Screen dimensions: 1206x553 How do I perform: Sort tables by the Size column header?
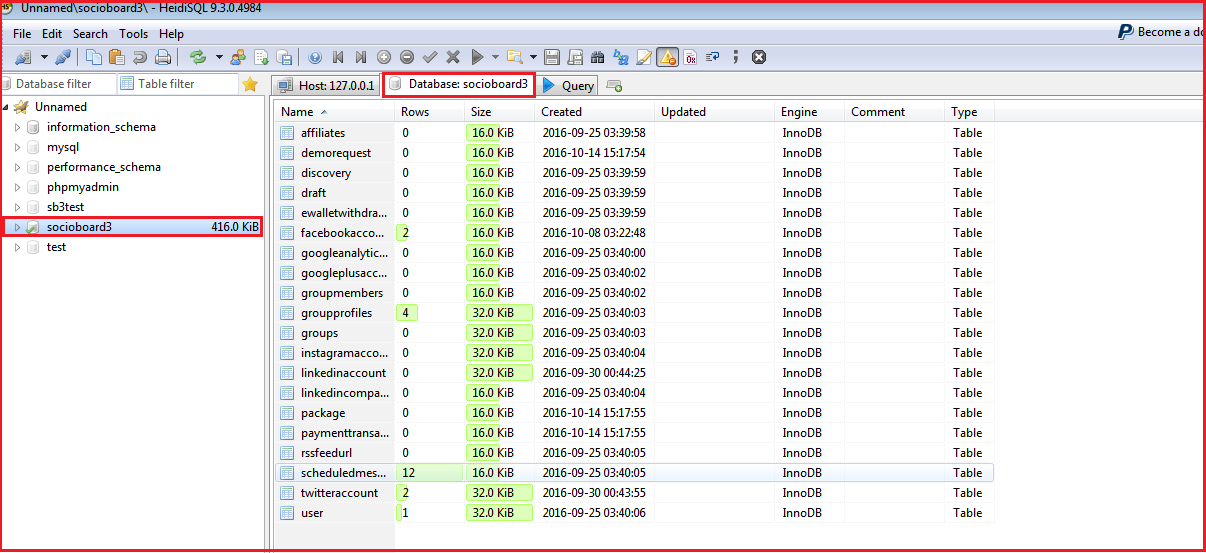coord(500,112)
